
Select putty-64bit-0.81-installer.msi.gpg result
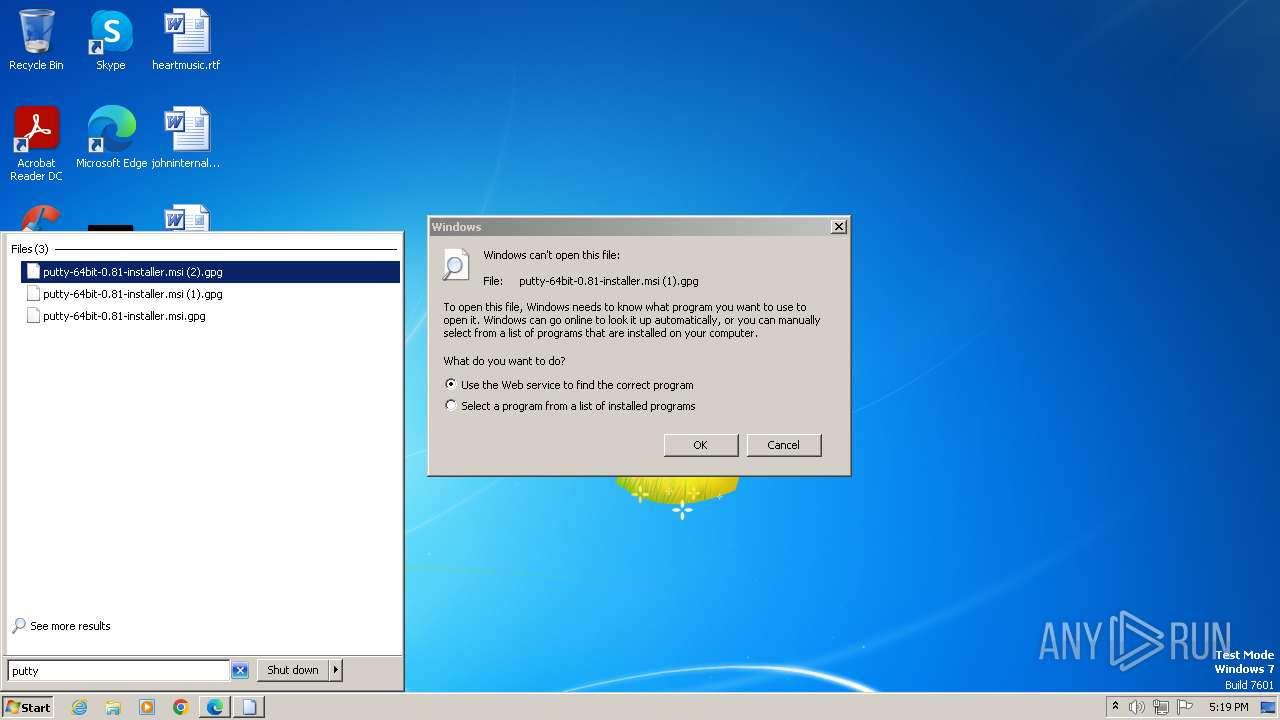[211, 316]
